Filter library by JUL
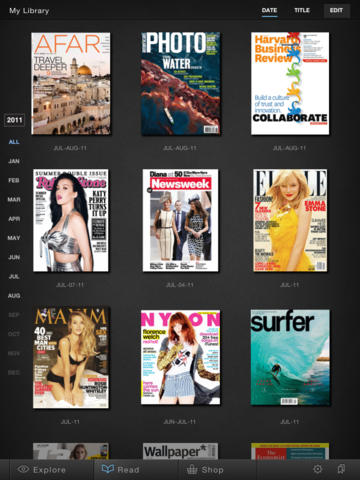Viewport: 360px width, 480px height. pyautogui.click(x=14, y=277)
